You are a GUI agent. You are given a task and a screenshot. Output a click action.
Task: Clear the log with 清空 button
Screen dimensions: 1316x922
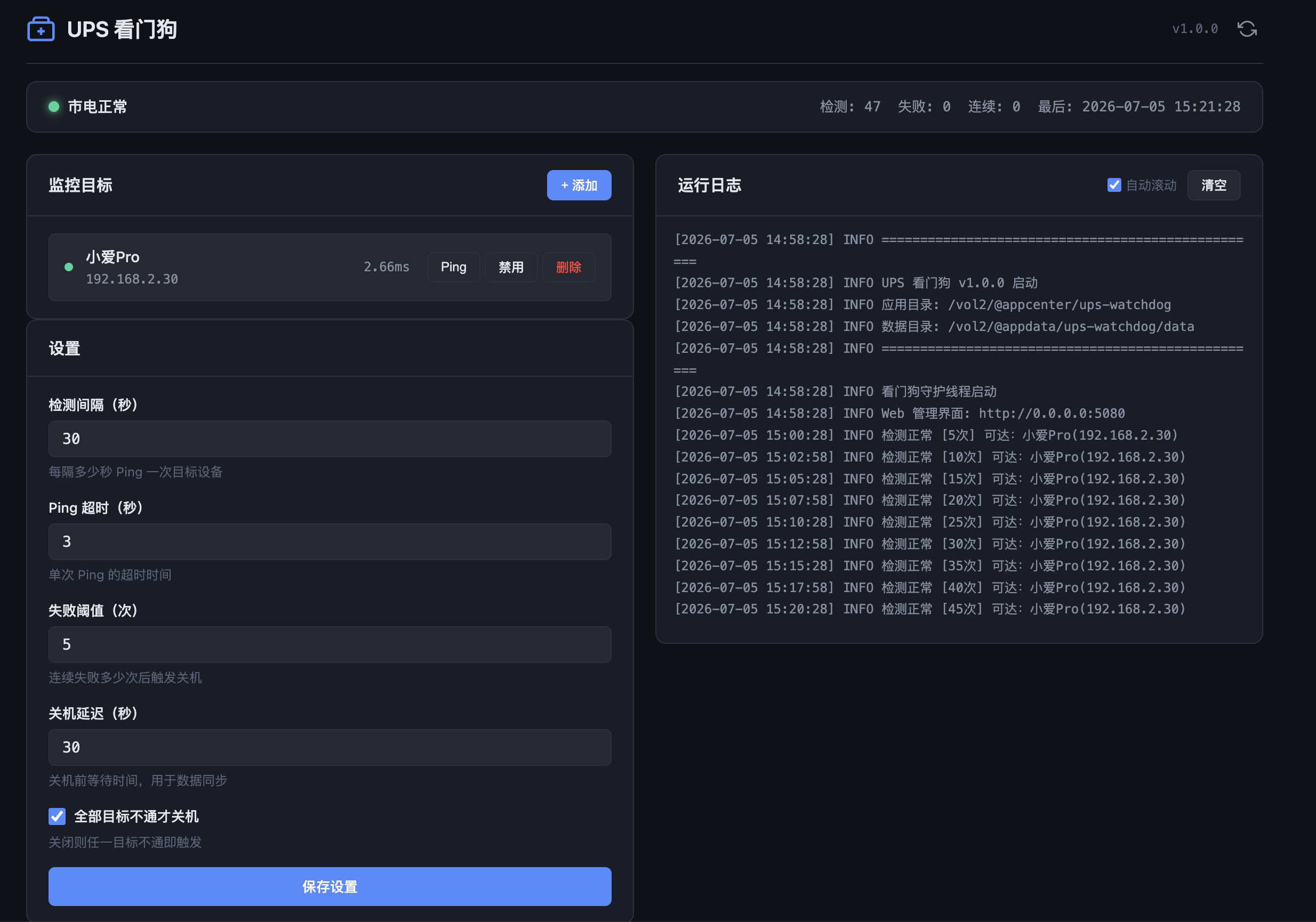point(1214,185)
